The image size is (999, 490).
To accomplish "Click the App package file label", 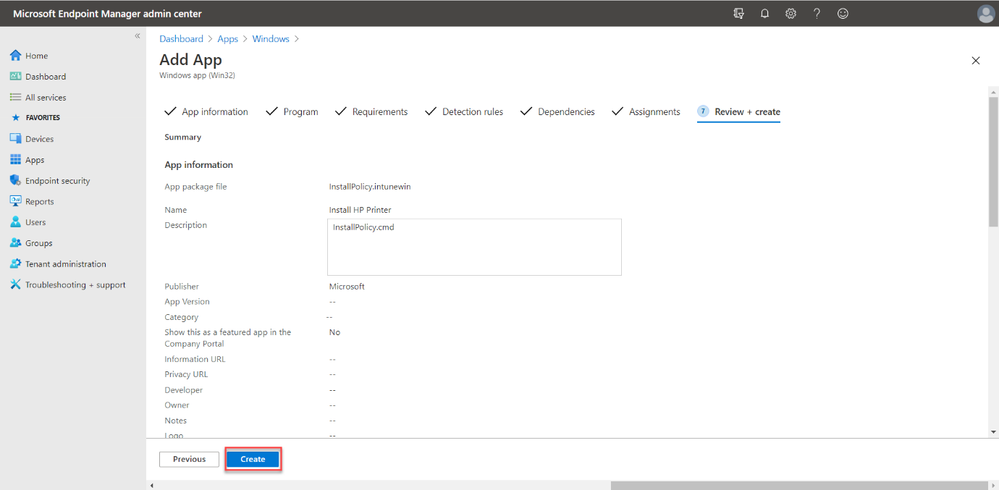I will point(196,187).
